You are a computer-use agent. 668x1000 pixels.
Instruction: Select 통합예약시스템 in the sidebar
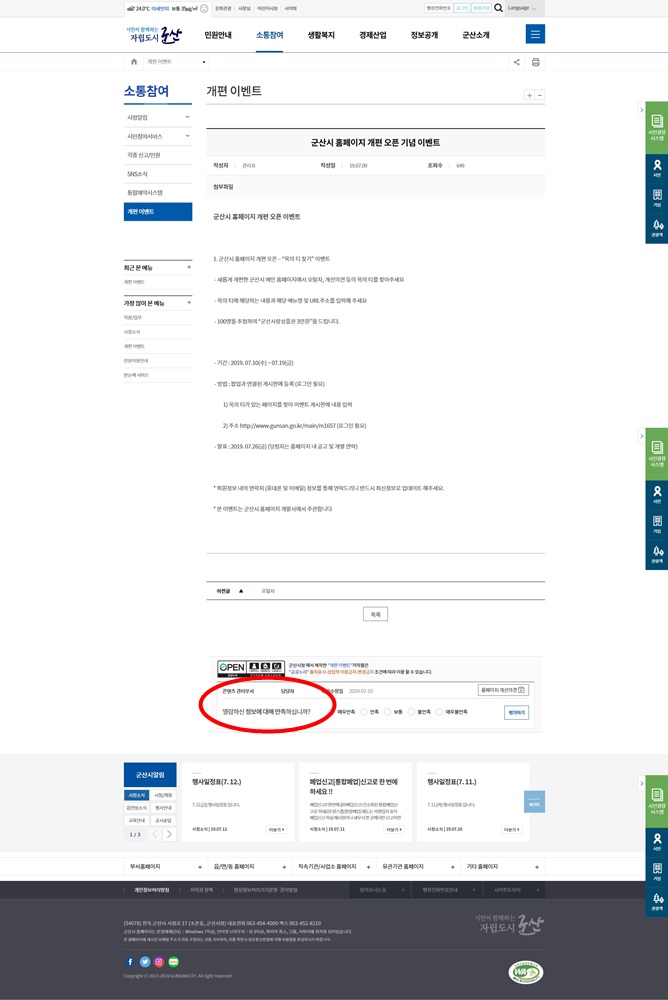157,192
